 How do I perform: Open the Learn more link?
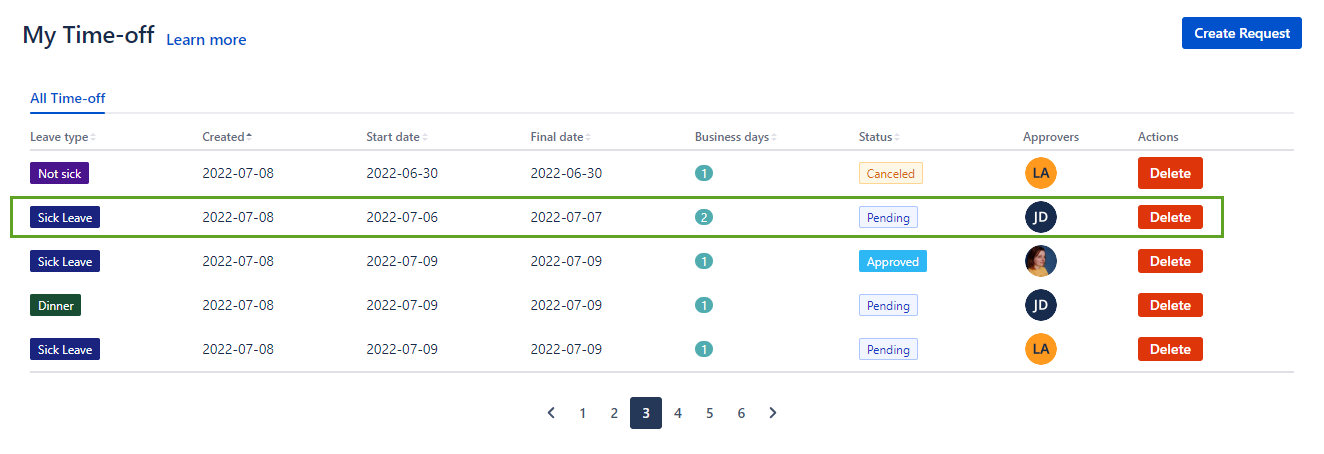point(206,40)
